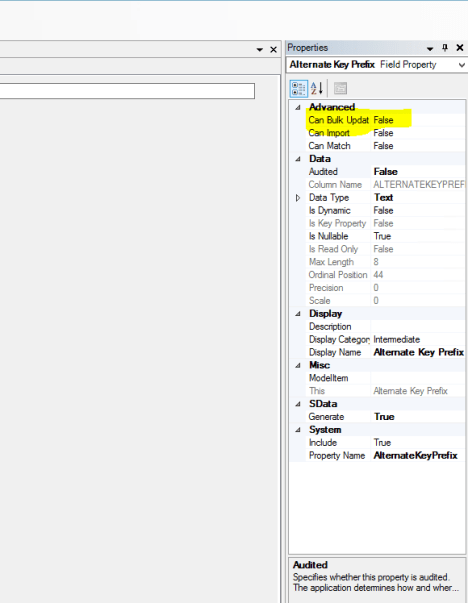Collapse the Display category
Screen dimensions: 468x603
298,314
